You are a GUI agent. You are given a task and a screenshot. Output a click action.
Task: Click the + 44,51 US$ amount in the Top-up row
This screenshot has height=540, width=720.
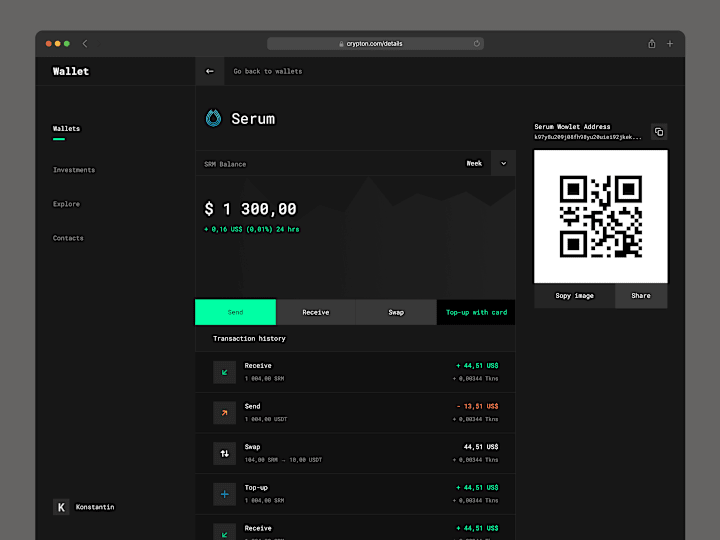click(x=477, y=488)
